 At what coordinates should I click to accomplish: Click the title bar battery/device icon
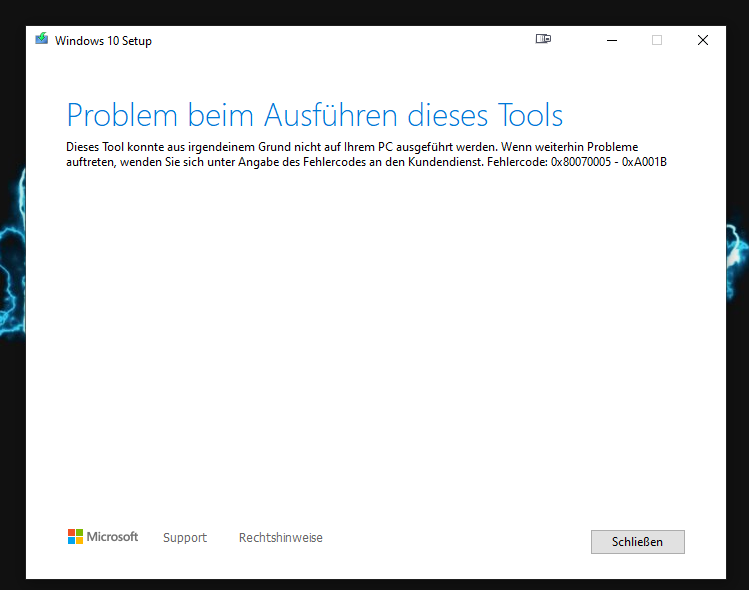543,39
